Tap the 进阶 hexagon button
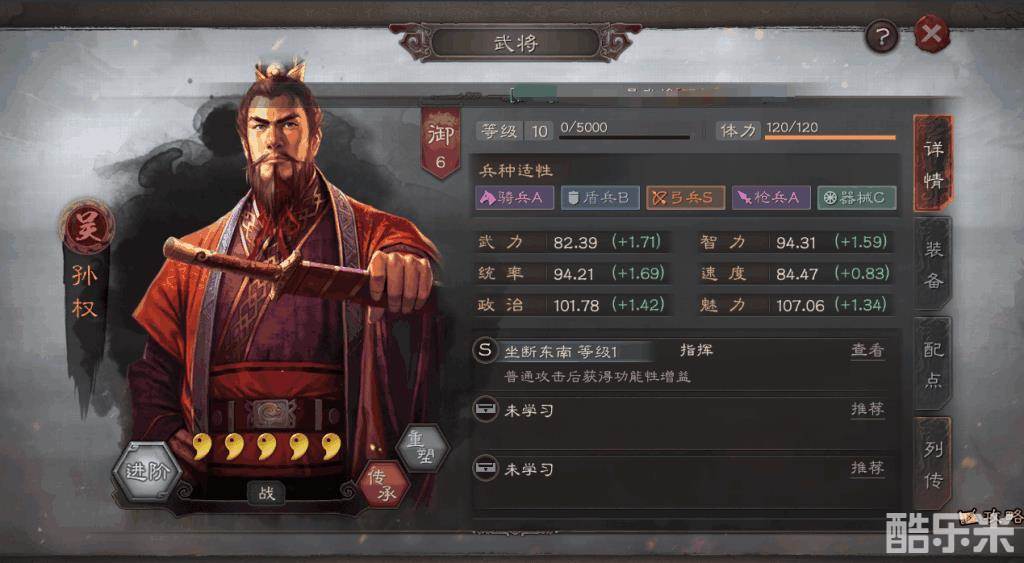Screen dimensions: 1024x563 tap(147, 472)
